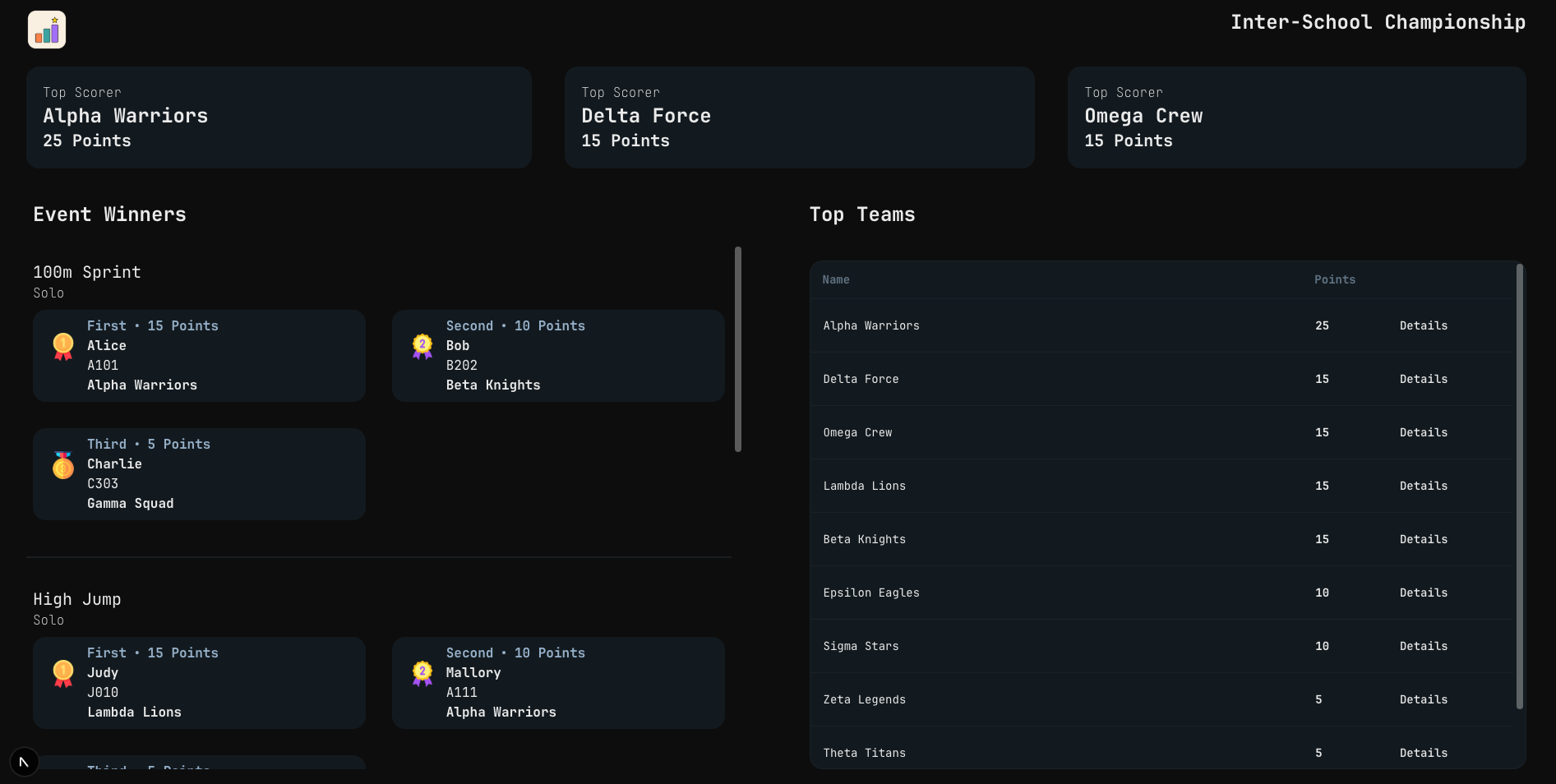Open Details for Lambda Lions
The width and height of the screenshot is (1556, 784).
pos(1424,487)
